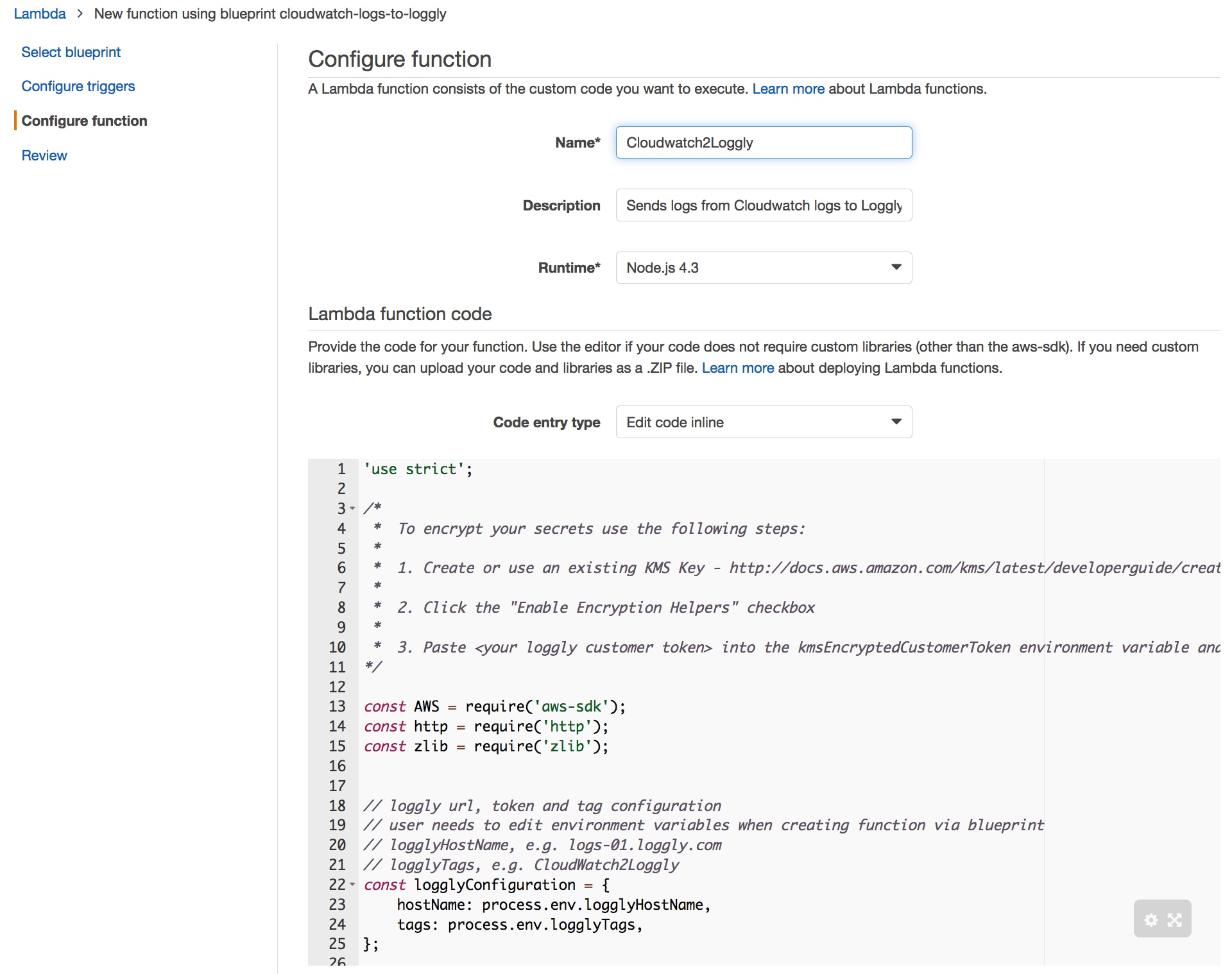
Task: Jump to the Review step
Action: (x=44, y=155)
